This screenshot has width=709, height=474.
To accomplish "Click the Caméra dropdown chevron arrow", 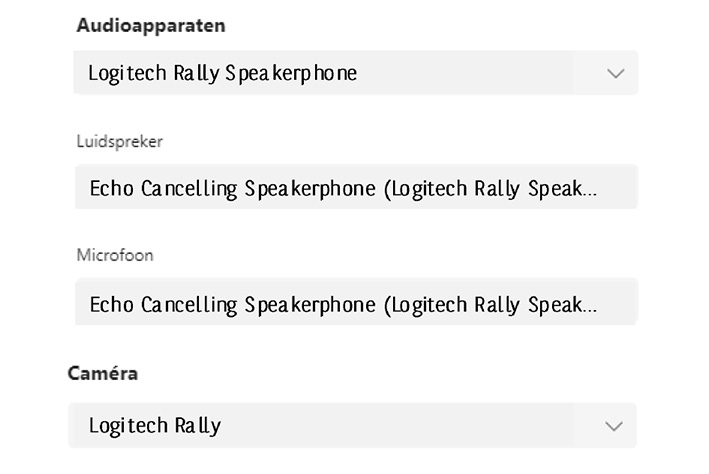I will (x=614, y=426).
